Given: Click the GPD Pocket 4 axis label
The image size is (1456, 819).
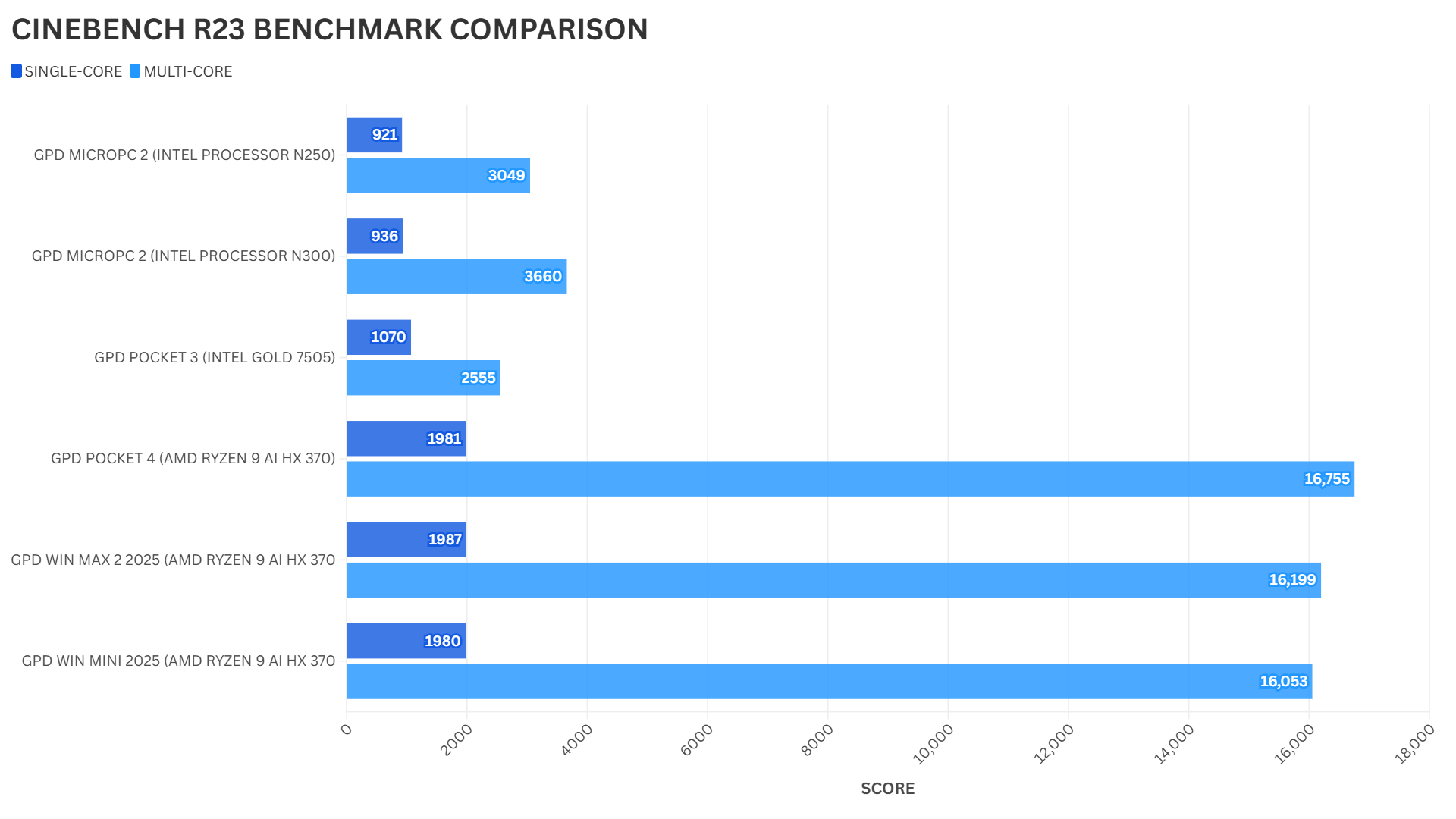Looking at the screenshot, I should [x=193, y=459].
